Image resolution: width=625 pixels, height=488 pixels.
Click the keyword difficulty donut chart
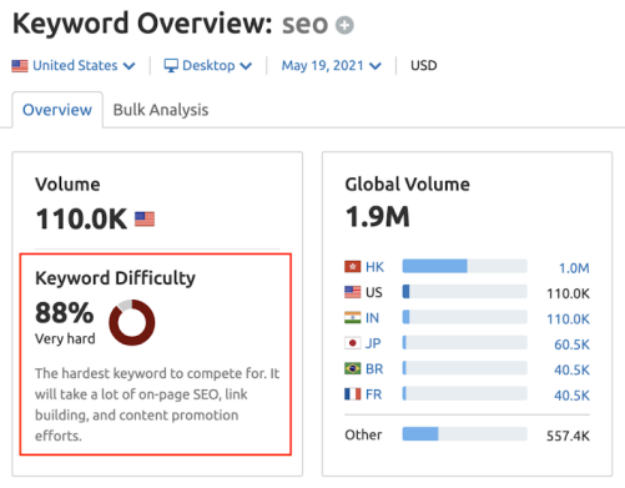pos(132,322)
